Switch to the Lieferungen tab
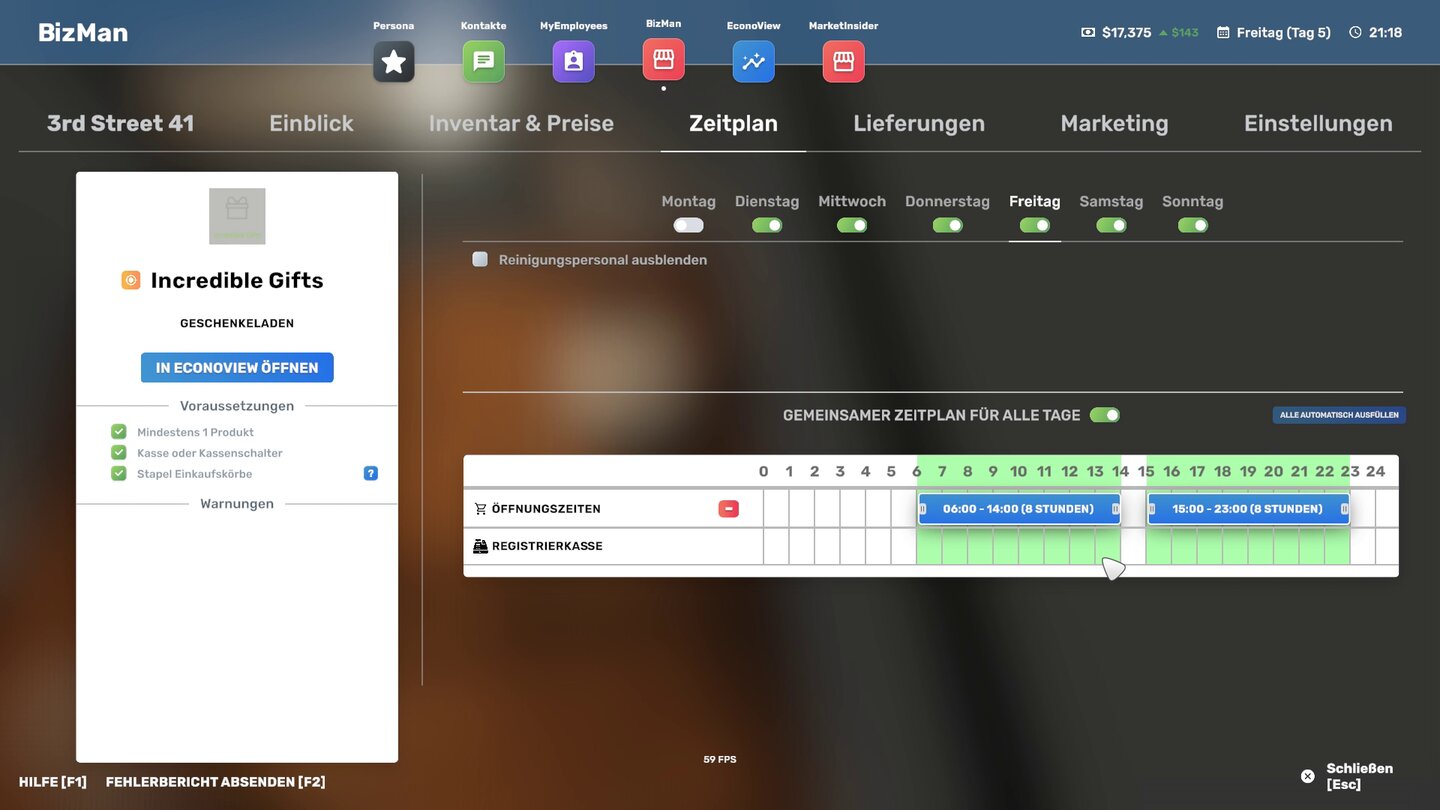 (918, 123)
